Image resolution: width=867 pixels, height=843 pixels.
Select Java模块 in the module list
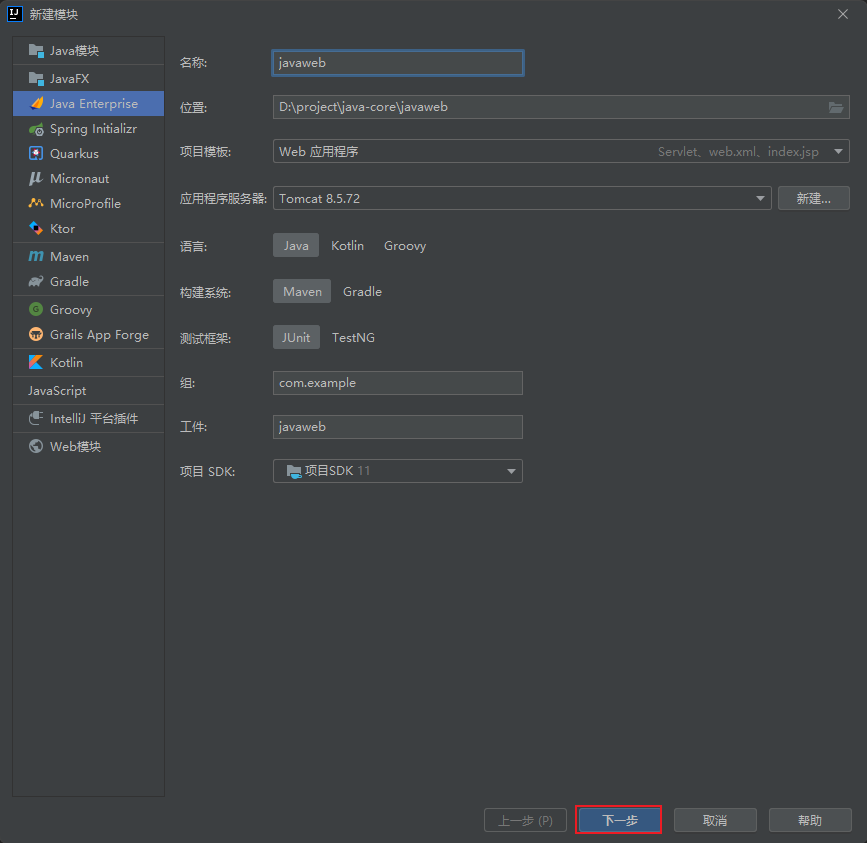88,51
